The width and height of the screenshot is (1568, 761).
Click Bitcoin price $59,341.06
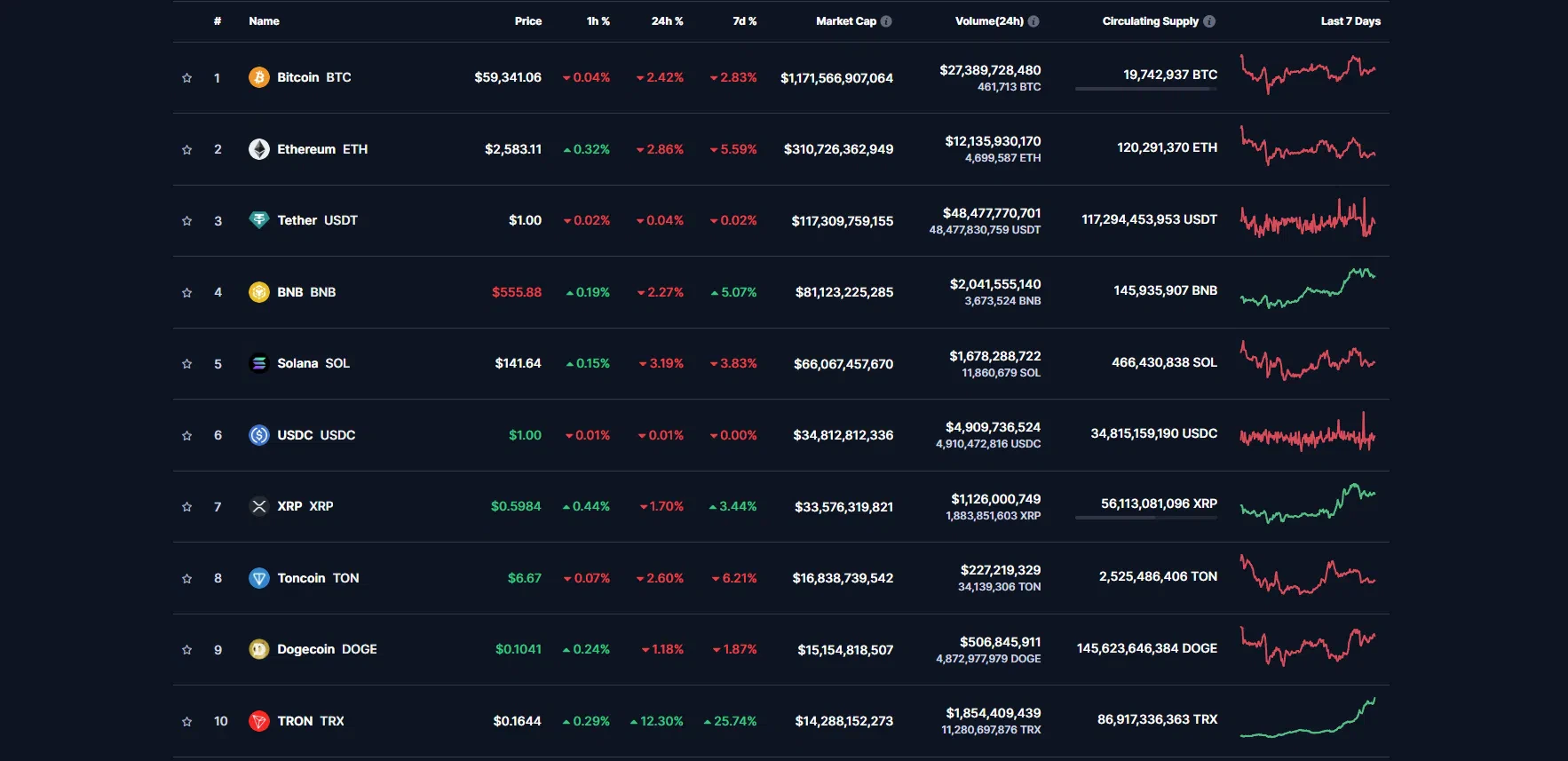[x=508, y=77]
